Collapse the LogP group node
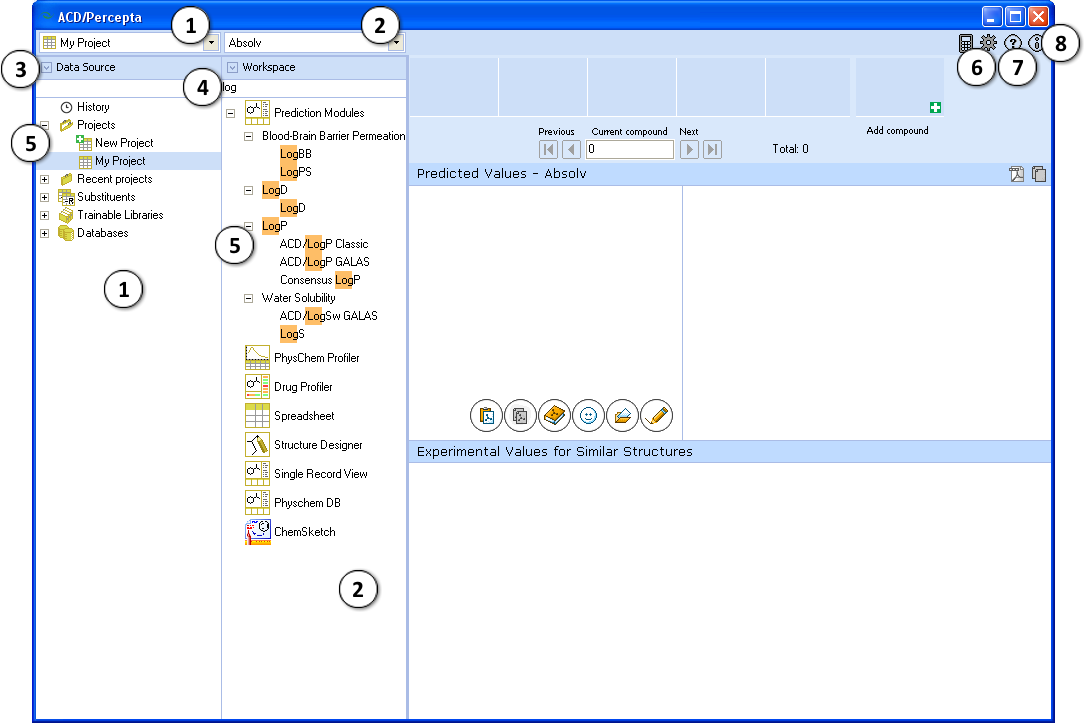Screen dimensions: 1084x723 [x=249, y=226]
